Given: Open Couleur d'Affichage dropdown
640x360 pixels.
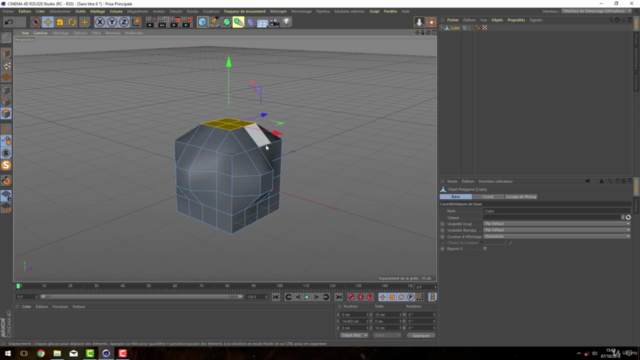Looking at the screenshot, I should [x=557, y=236].
